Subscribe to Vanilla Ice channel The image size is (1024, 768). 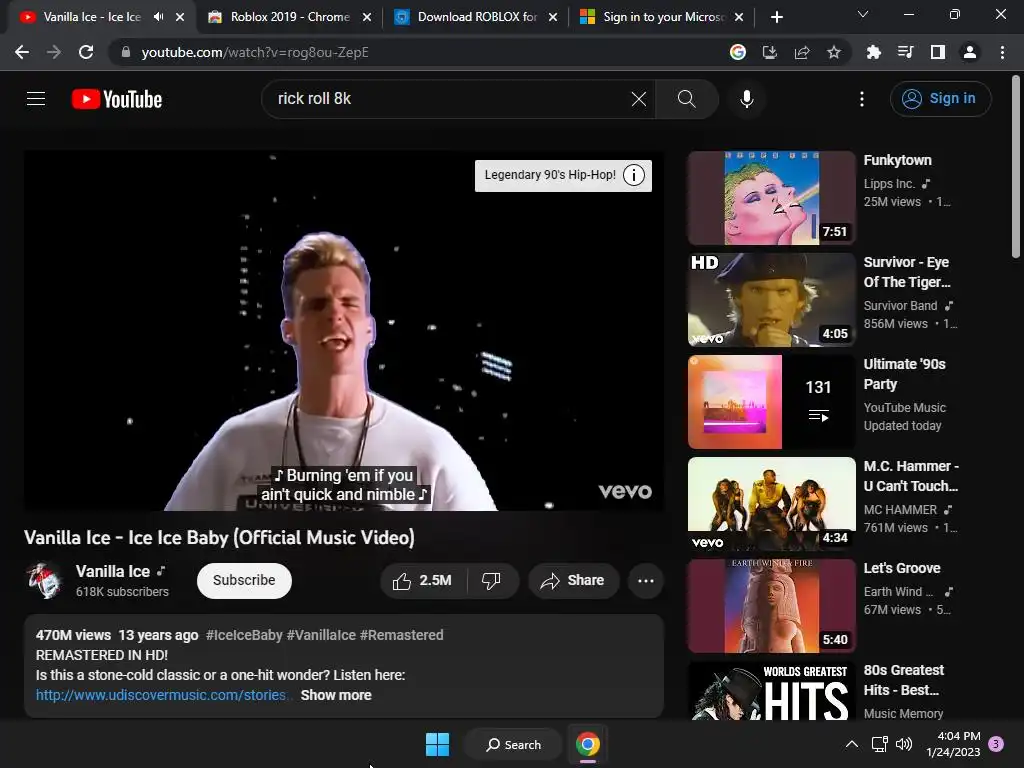coord(244,581)
